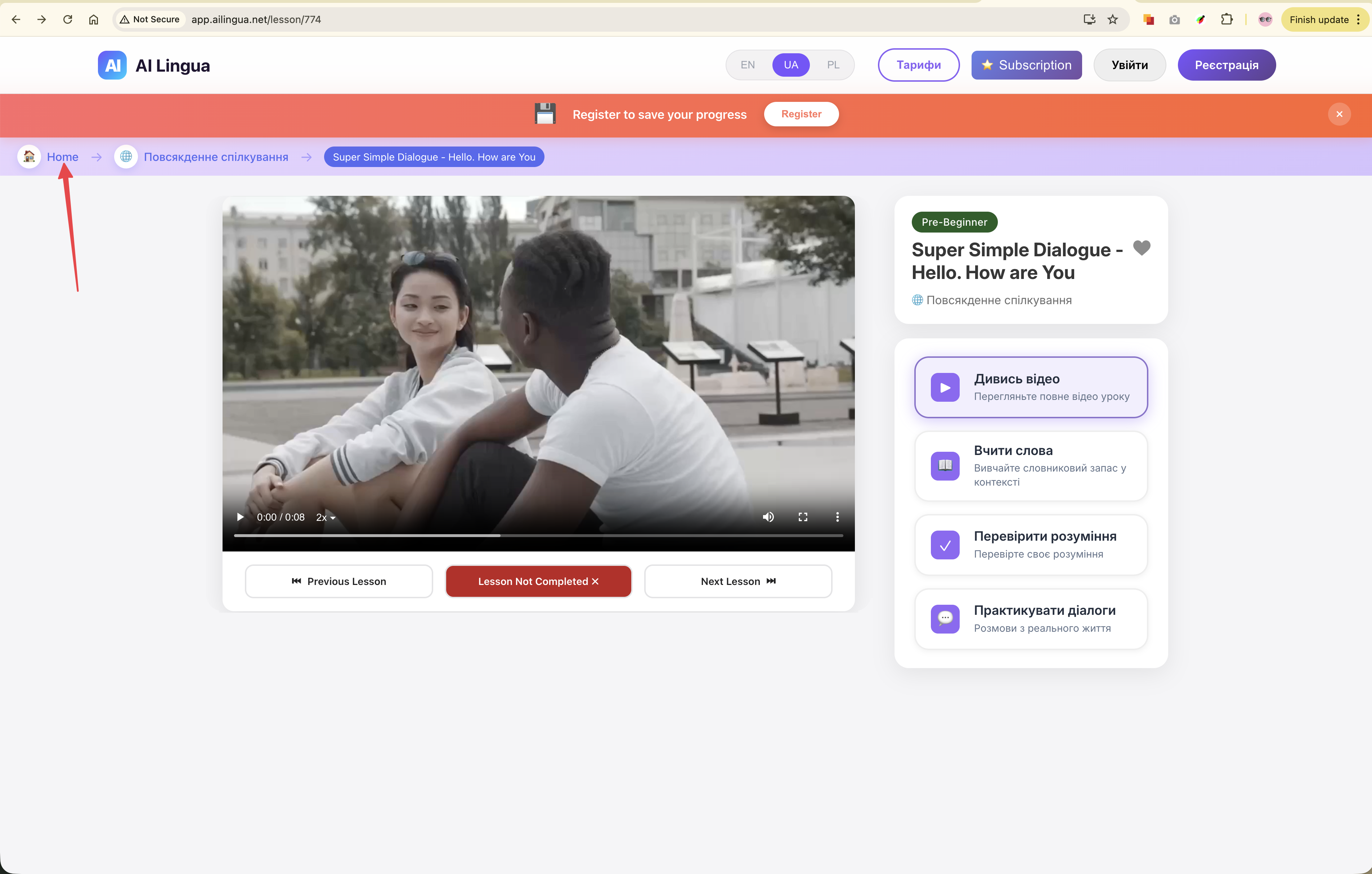Open video three-dot options menu

837,517
